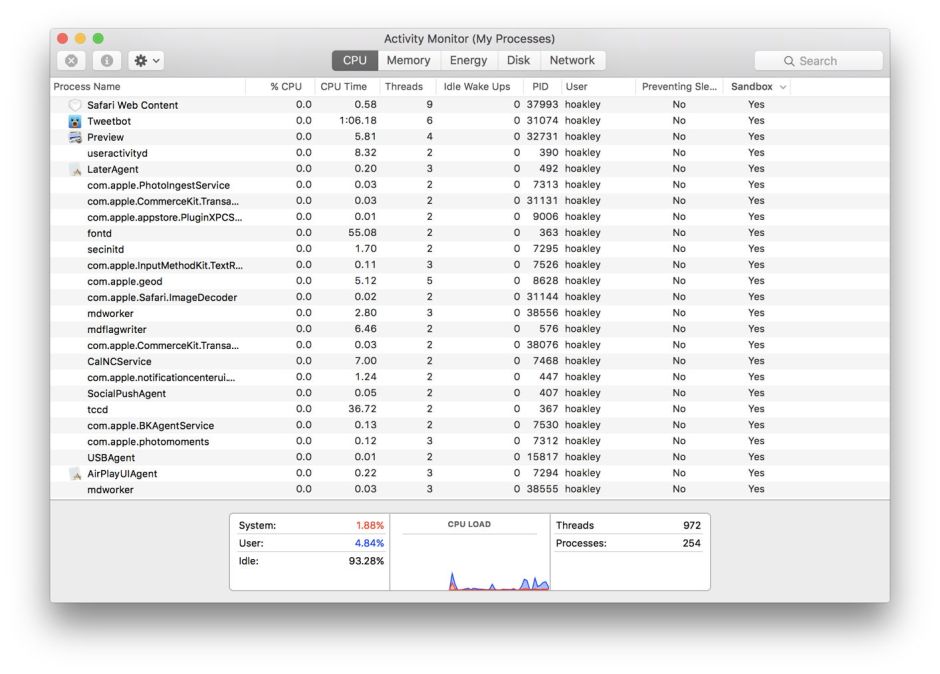The width and height of the screenshot is (940, 674).
Task: Click the LaterAgent process icon
Action: point(75,168)
